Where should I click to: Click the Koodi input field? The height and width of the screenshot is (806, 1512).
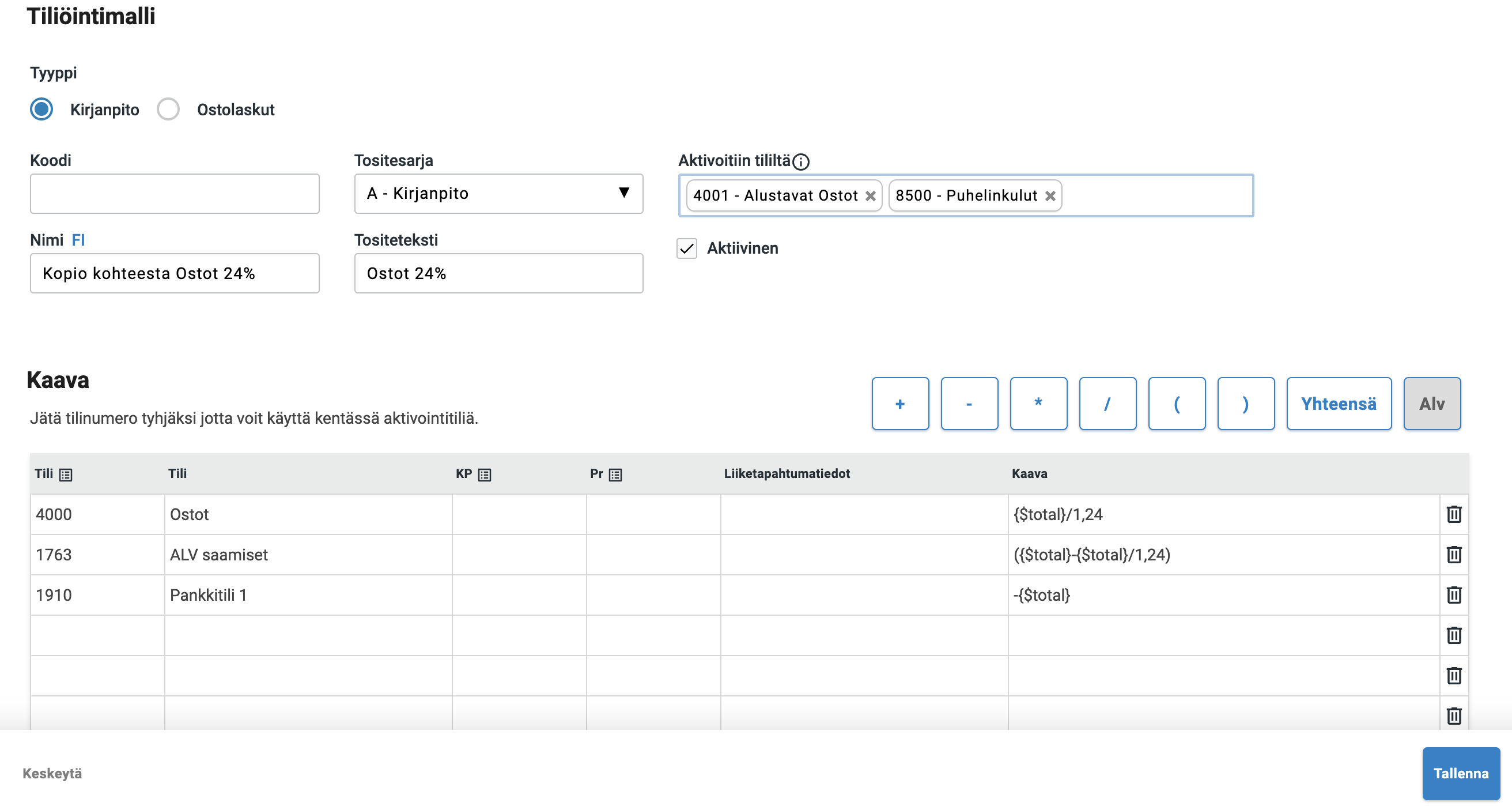pyautogui.click(x=175, y=193)
